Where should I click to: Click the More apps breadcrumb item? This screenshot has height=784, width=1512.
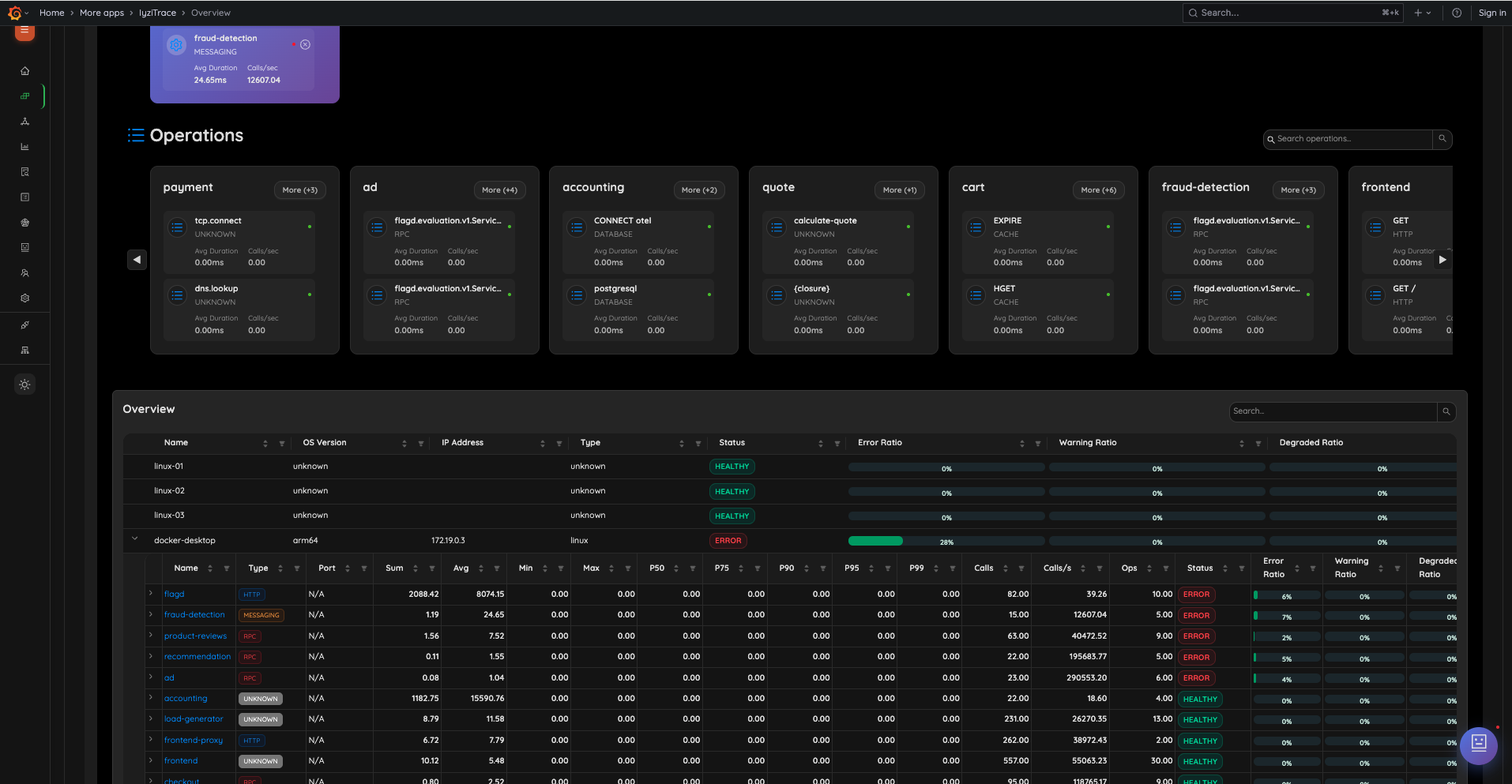coord(102,13)
